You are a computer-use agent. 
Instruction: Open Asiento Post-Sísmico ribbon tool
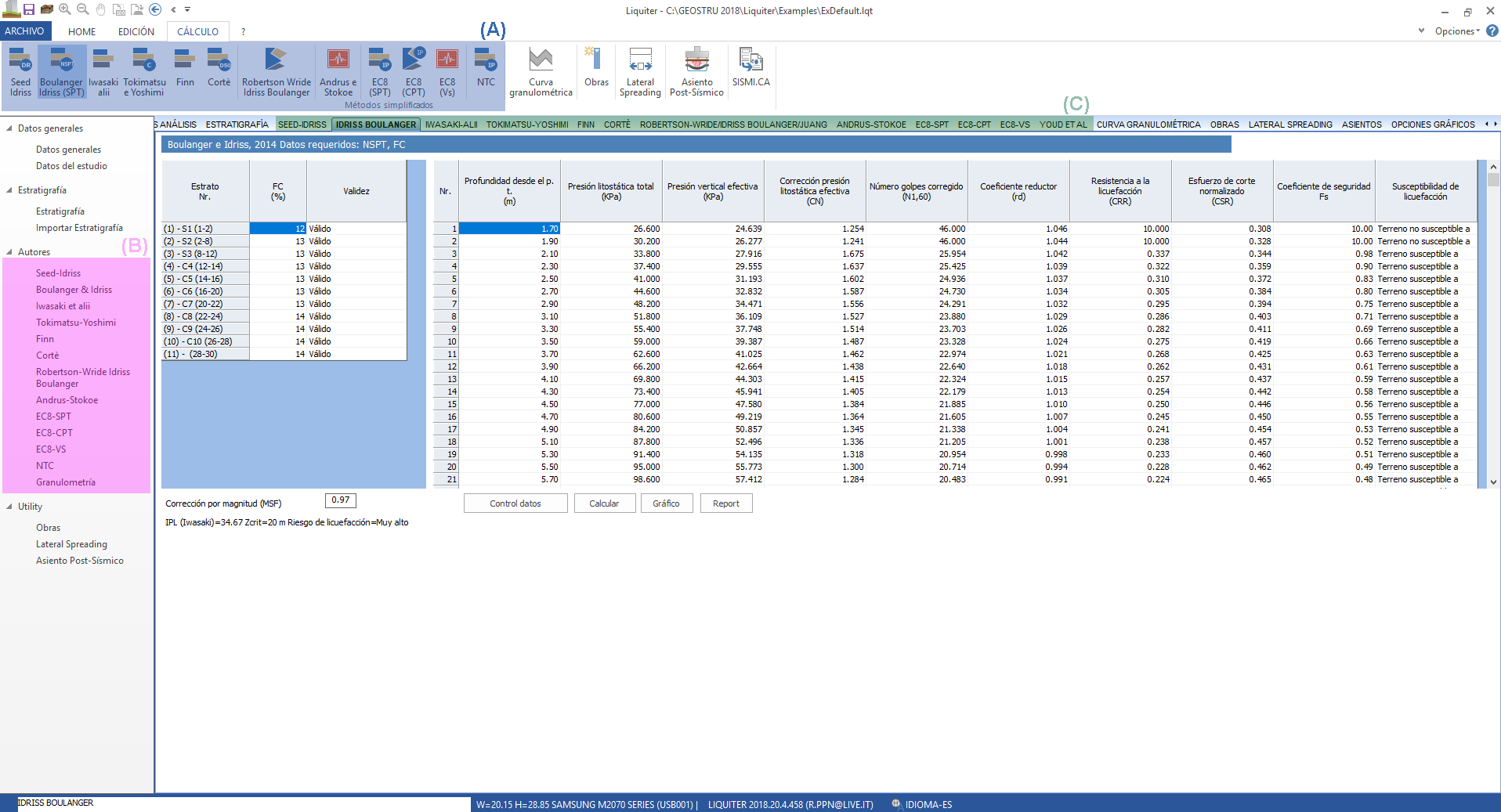click(x=696, y=72)
